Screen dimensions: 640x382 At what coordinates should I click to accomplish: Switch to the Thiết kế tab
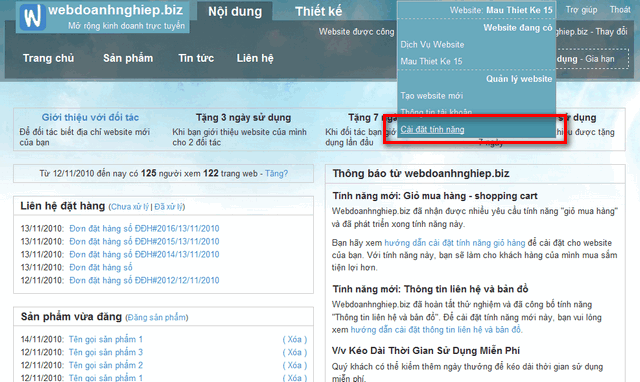pyautogui.click(x=318, y=11)
